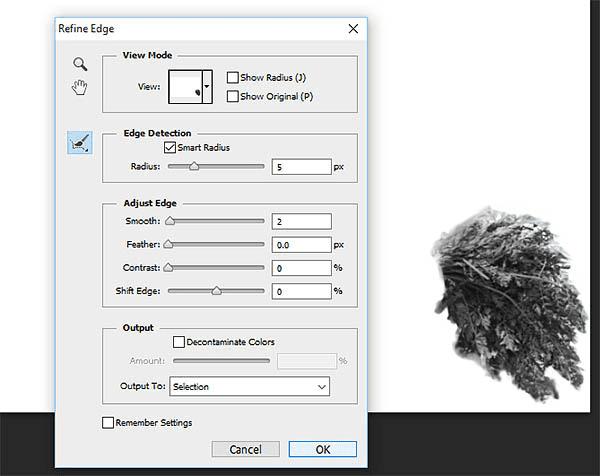Click the Shift Edge slider handle
This screenshot has width=600, height=476.
click(217, 291)
